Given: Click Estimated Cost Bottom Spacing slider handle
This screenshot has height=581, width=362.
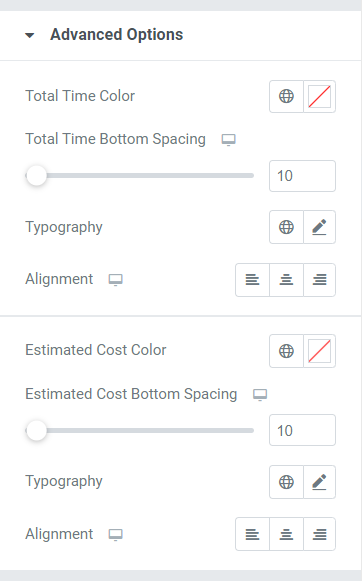Looking at the screenshot, I should coord(36,431).
